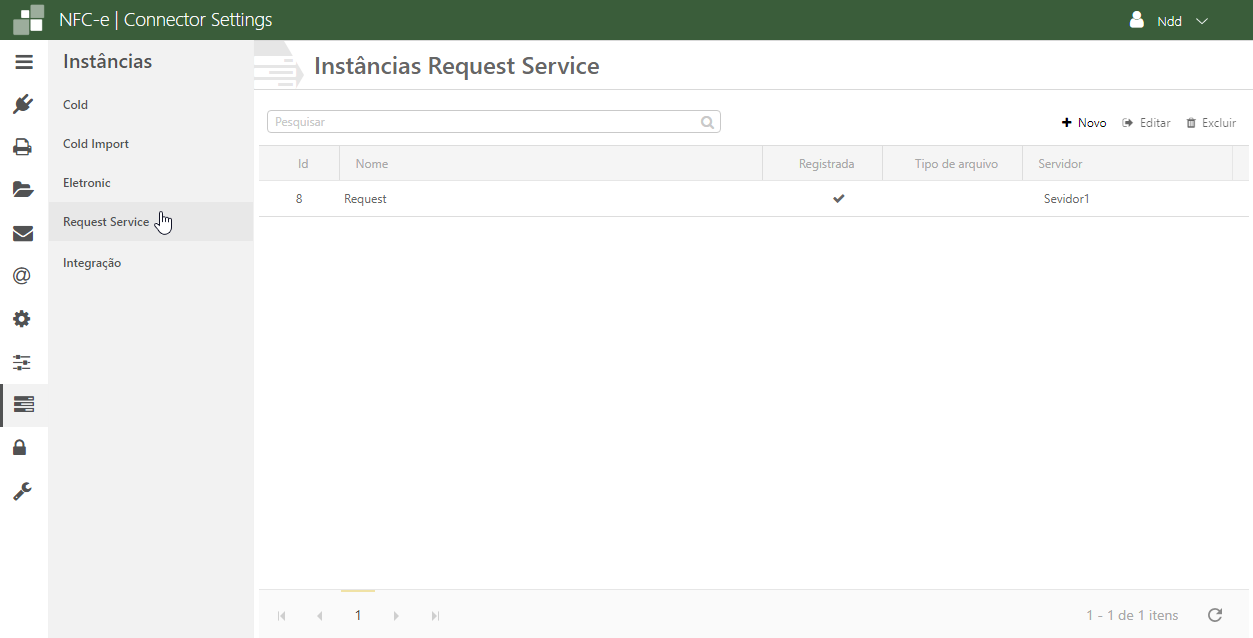Click the Registrada checkmark for Request row
This screenshot has width=1253, height=638.
click(x=839, y=199)
